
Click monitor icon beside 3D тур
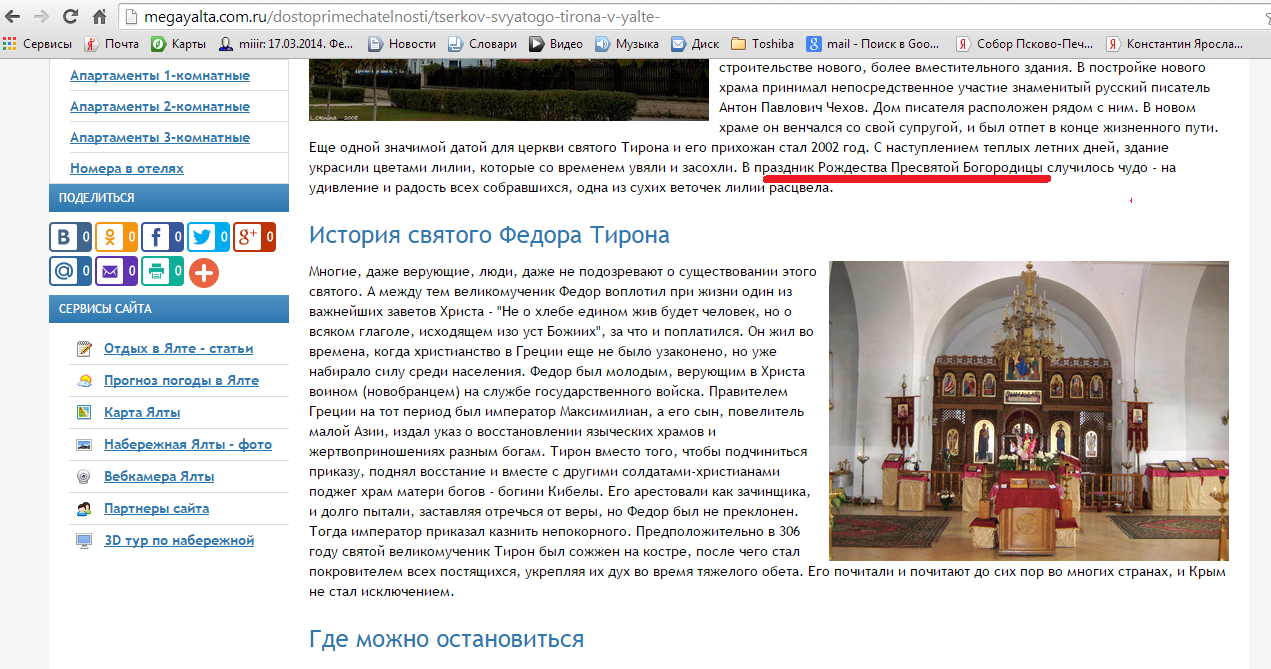[85, 541]
